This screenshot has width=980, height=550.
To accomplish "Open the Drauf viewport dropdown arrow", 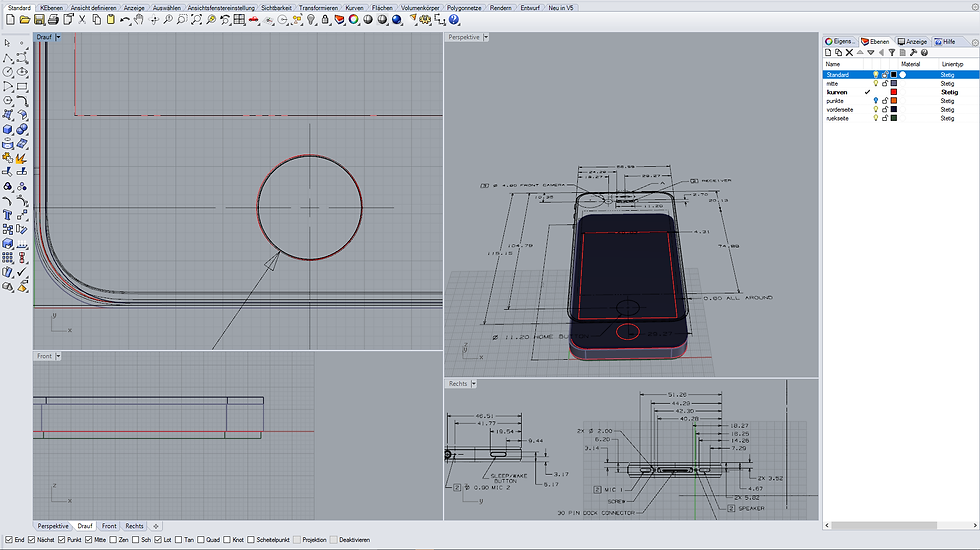I will 58,37.
